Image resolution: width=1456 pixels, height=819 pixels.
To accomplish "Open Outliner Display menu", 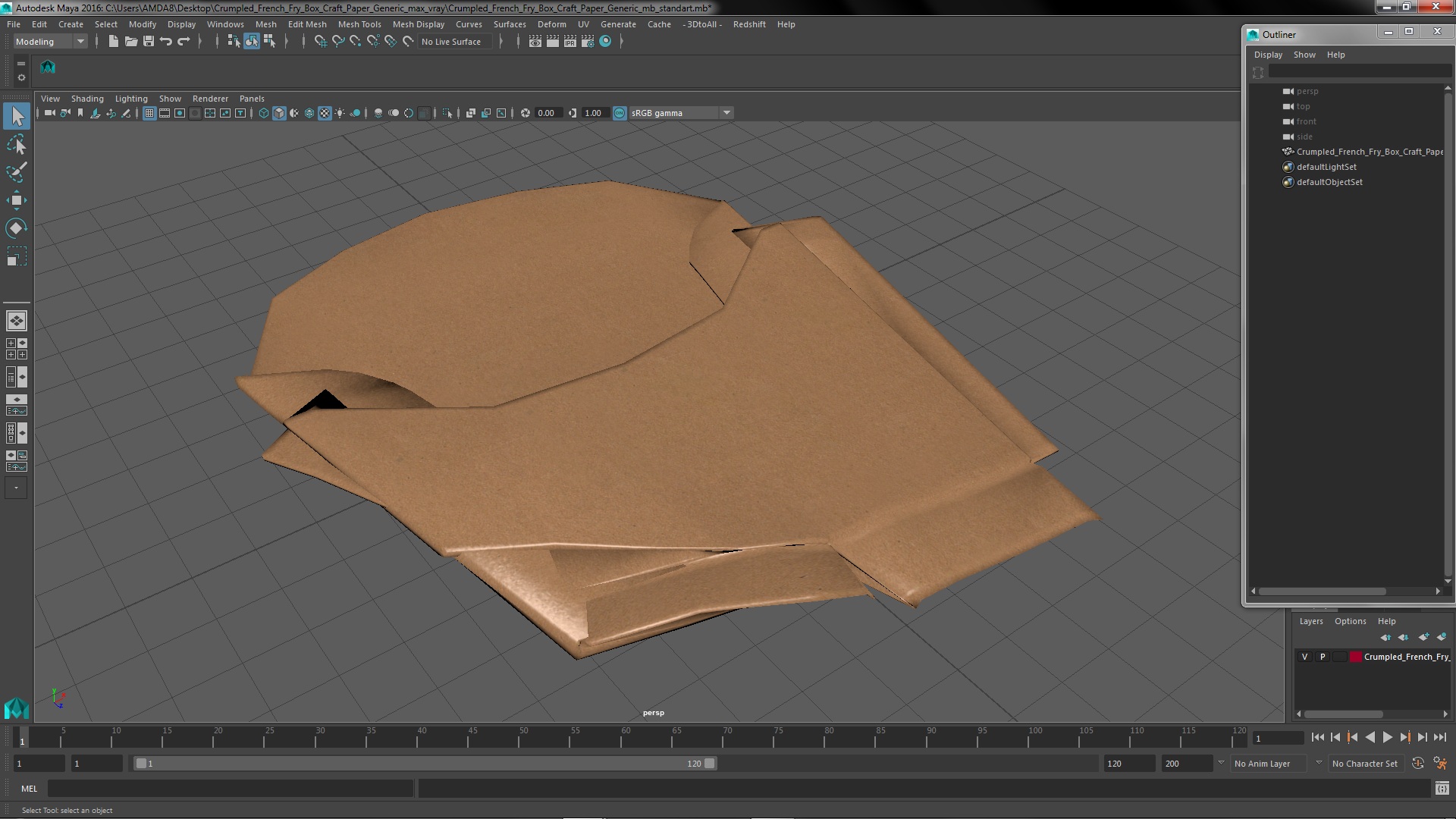I will coord(1268,55).
